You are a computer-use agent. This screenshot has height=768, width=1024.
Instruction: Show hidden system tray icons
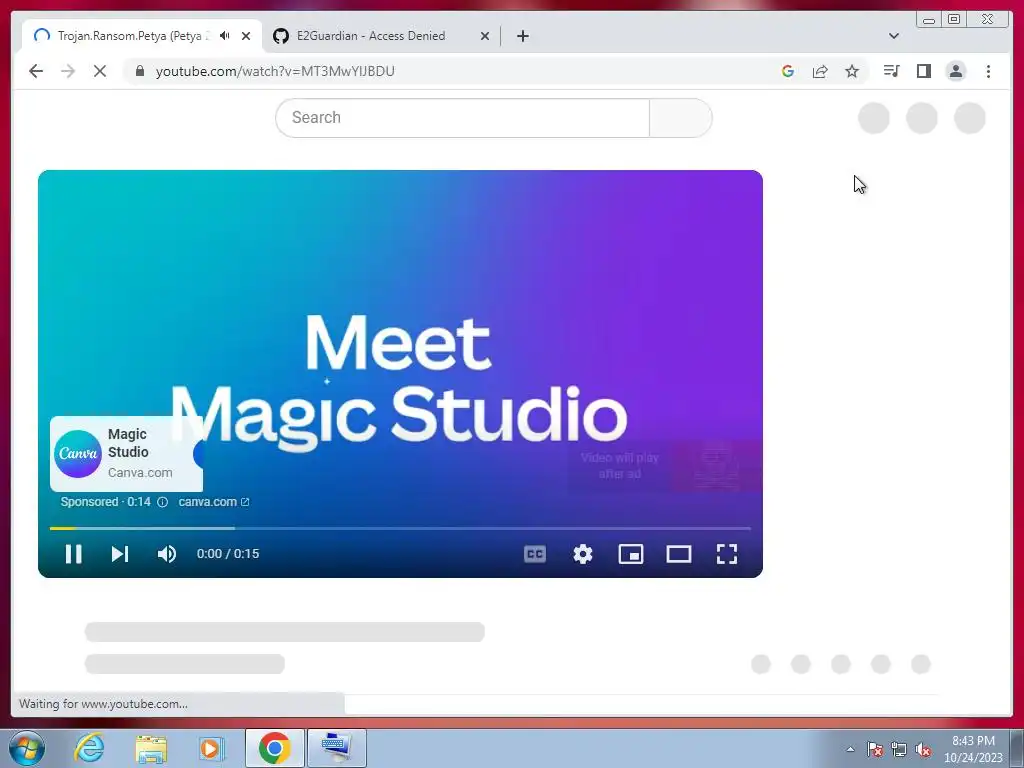(x=850, y=749)
